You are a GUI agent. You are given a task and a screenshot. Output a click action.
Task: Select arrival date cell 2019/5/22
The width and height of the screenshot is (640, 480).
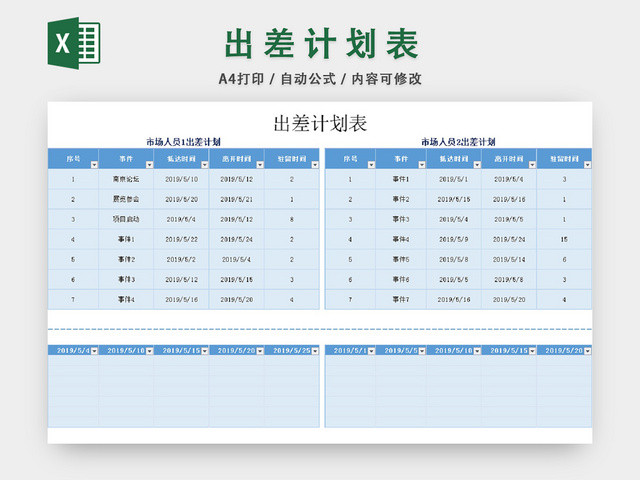tap(181, 239)
